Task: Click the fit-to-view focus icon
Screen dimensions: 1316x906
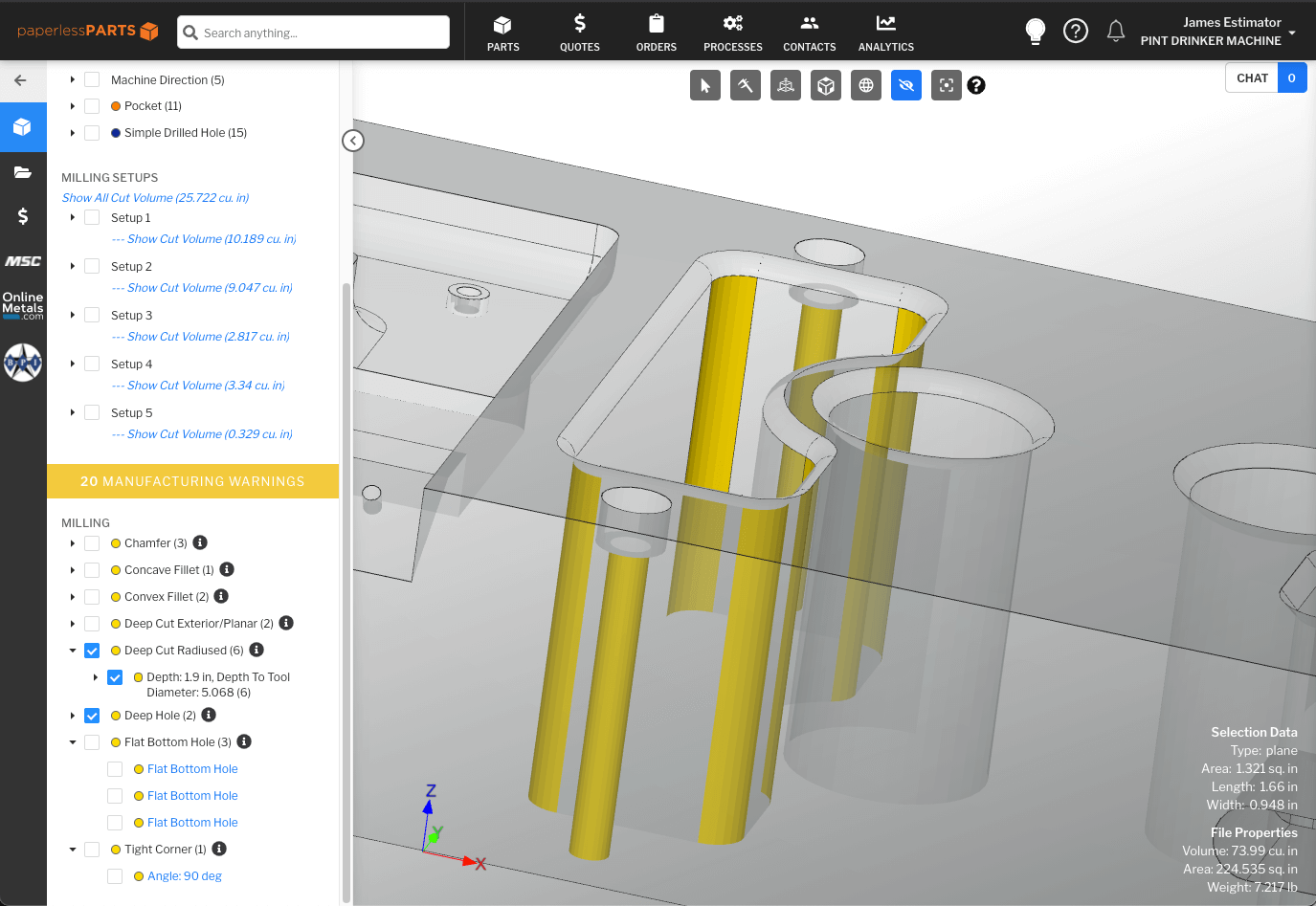Action: point(947,85)
